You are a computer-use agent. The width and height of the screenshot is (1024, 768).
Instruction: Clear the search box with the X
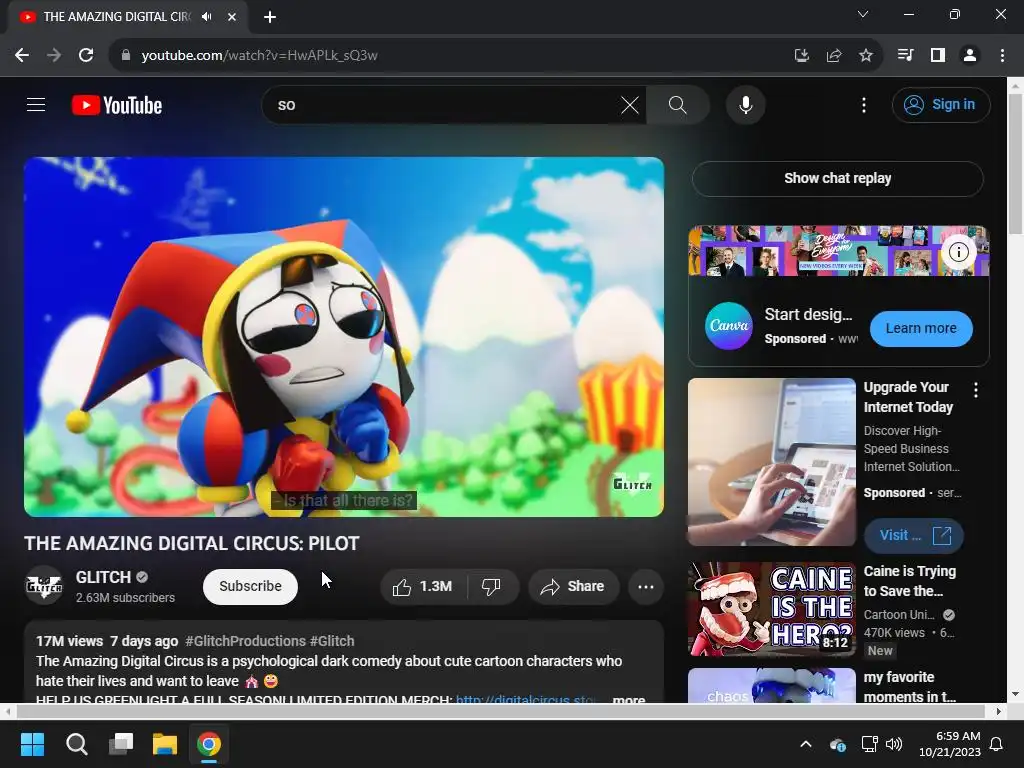click(x=630, y=105)
